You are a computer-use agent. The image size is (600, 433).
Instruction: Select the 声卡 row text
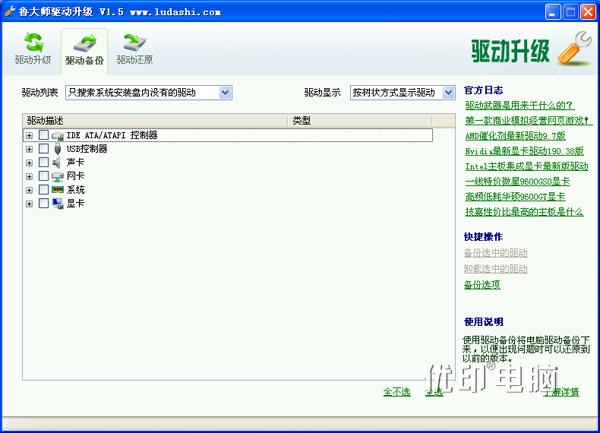75,163
